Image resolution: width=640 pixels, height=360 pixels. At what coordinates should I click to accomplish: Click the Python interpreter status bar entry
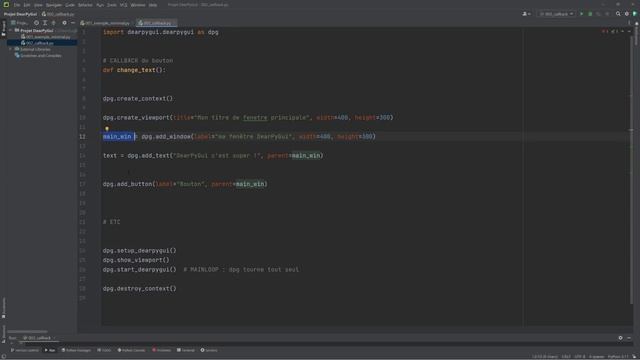[618, 357]
